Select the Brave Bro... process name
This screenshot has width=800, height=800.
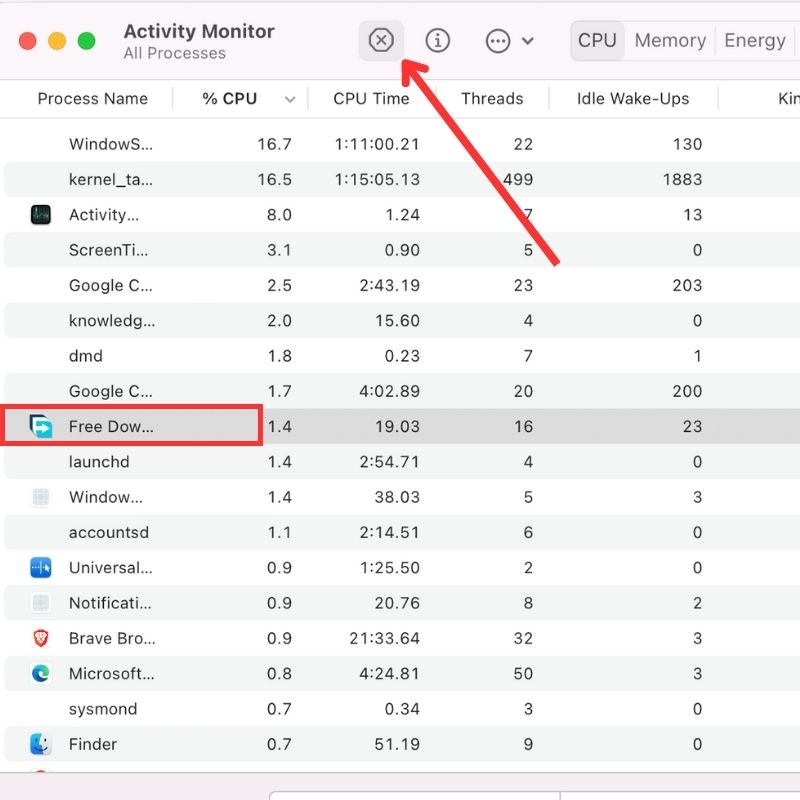112,638
